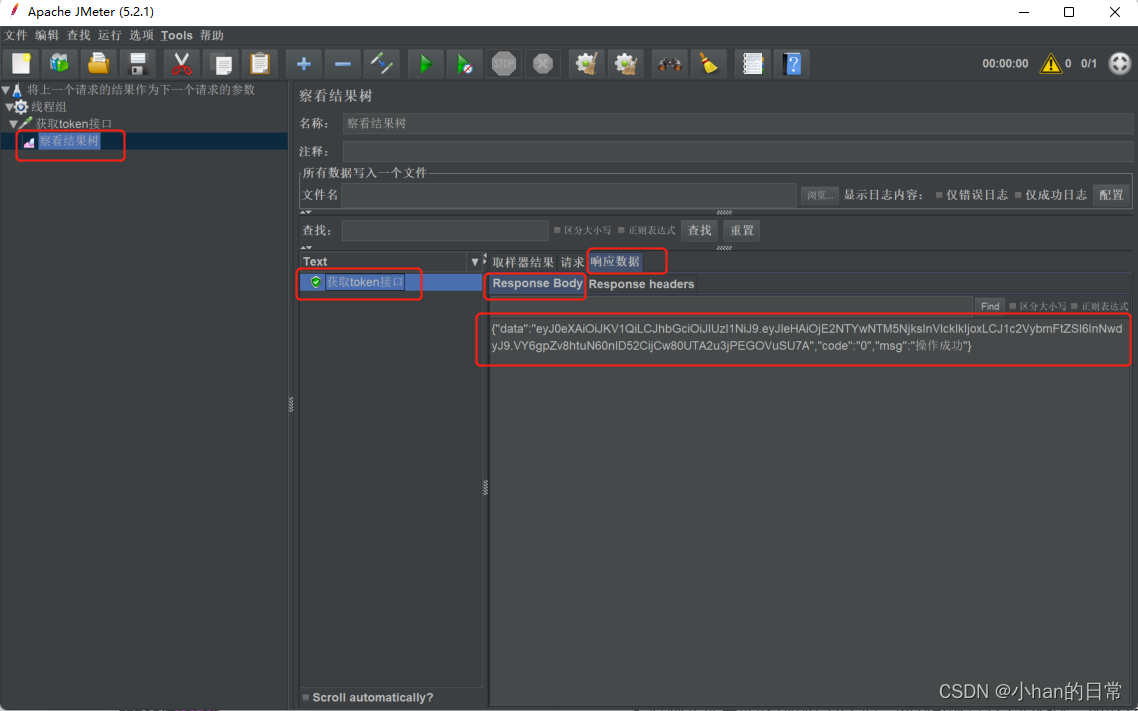
Task: Reset search with the broom icon
Action: 708,64
